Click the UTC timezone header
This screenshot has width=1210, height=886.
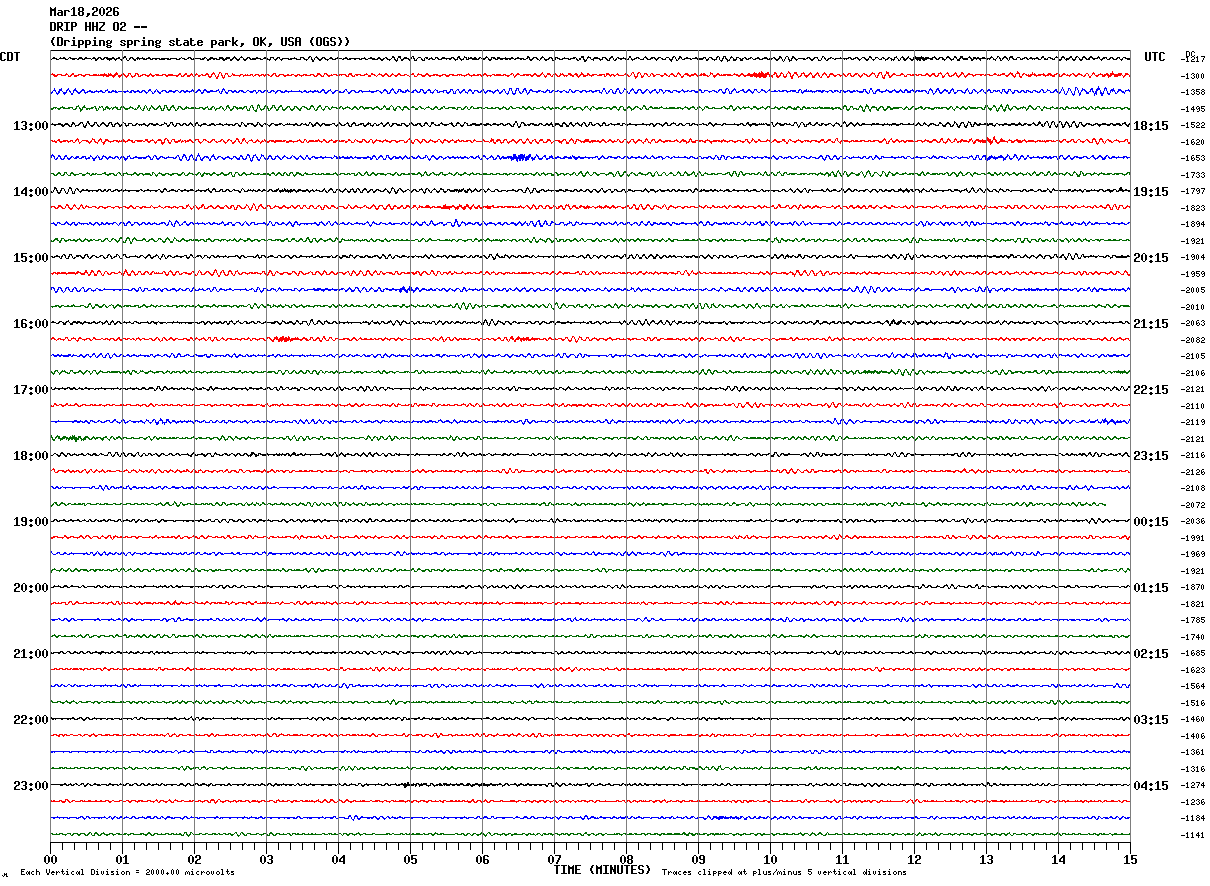click(1155, 57)
